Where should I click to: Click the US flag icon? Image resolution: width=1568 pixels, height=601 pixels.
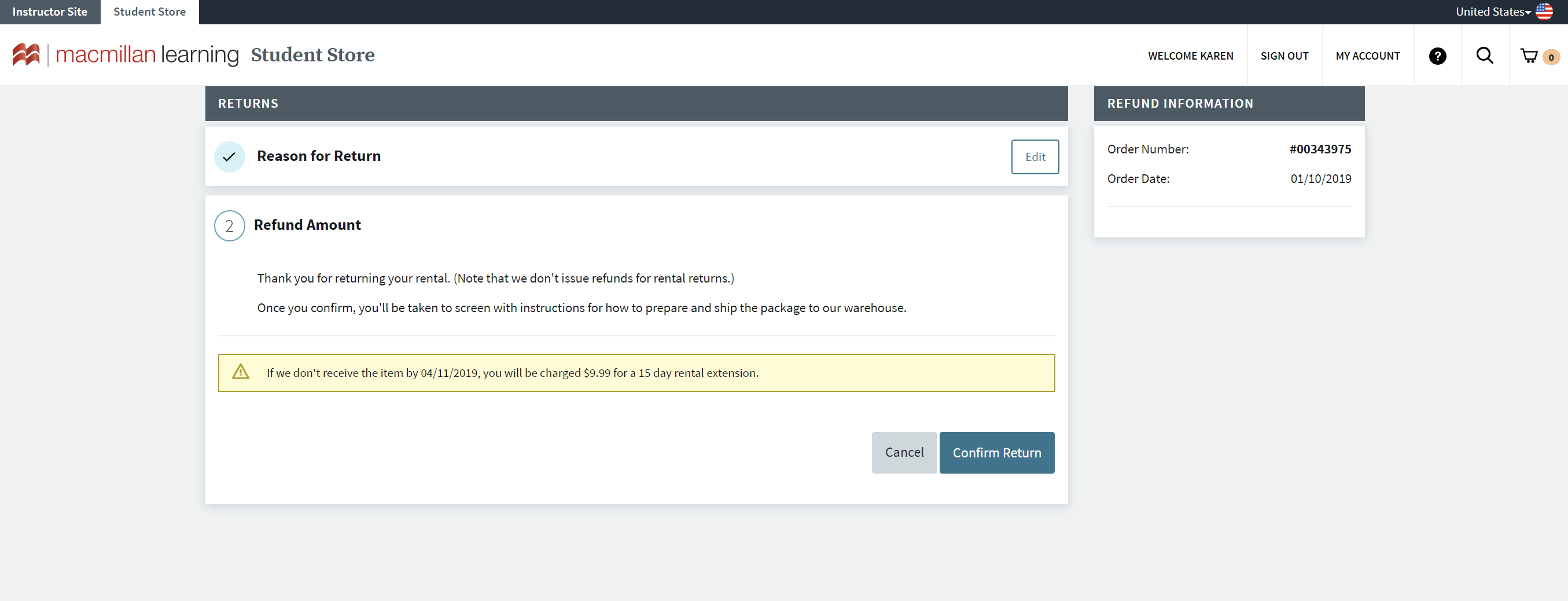pyautogui.click(x=1544, y=12)
